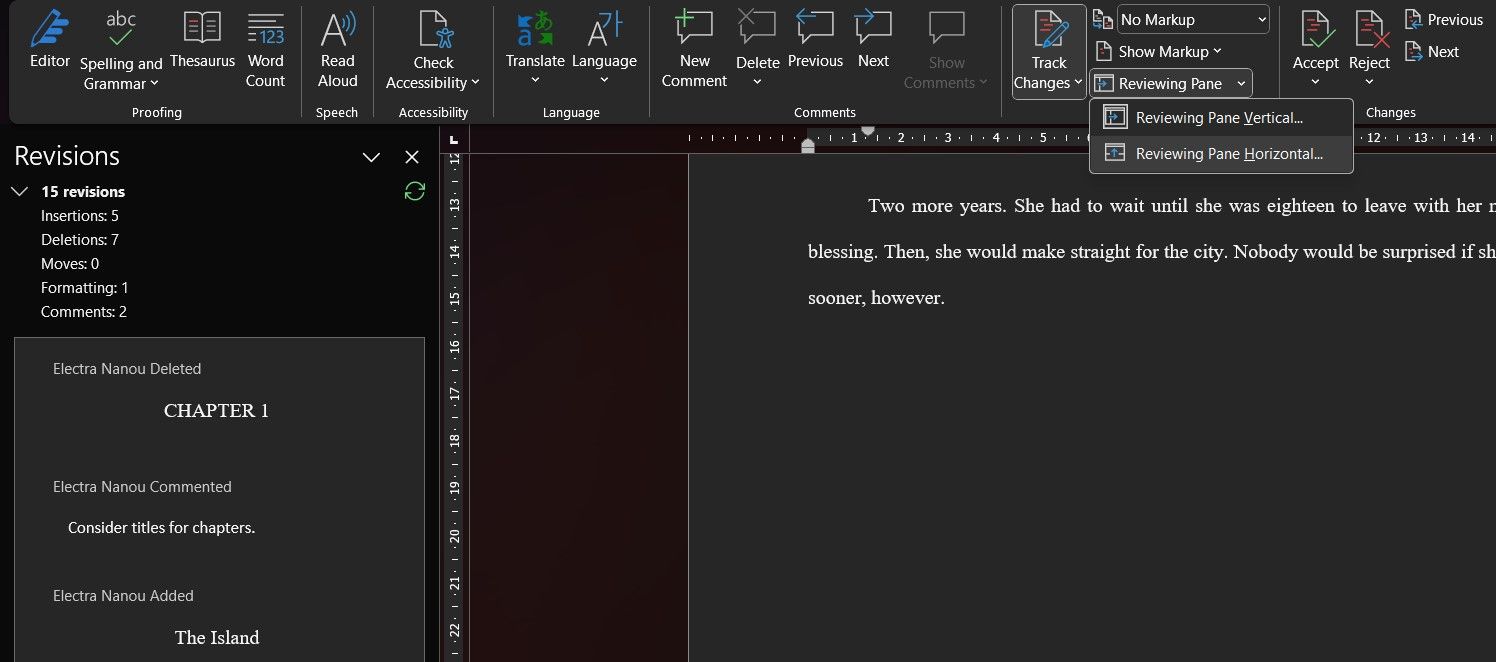Collapse the 15 revisions summary
Screen dimensions: 1496x662
20,191
